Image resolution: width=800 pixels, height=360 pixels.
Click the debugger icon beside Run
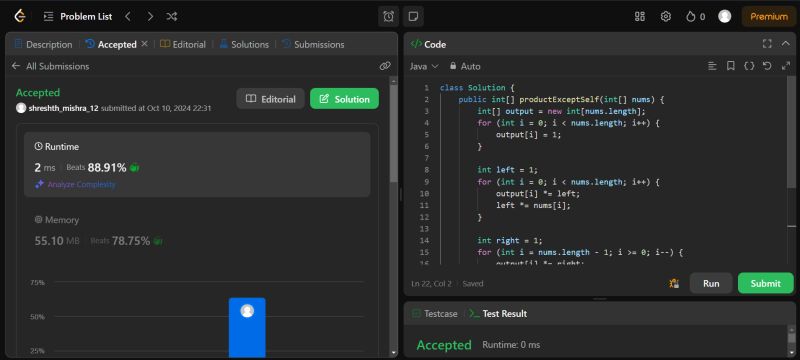[x=673, y=284]
